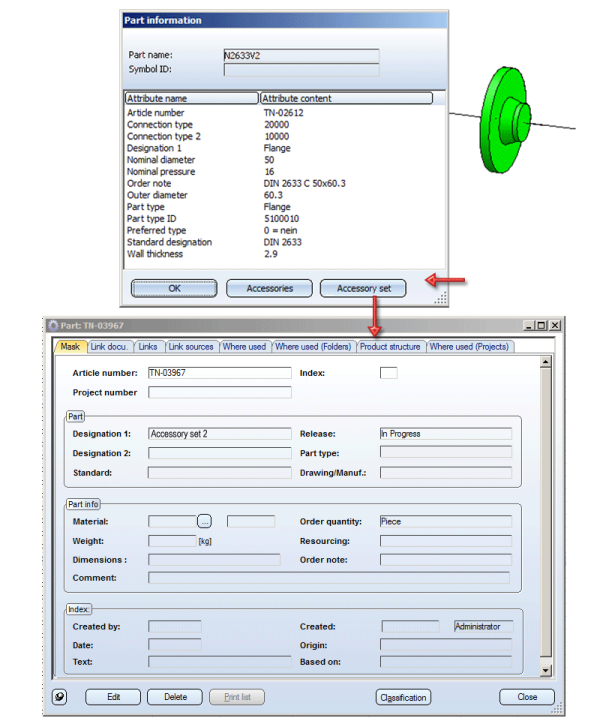Click the Based on field
Viewport: 600px width, 718px height.
click(x=446, y=662)
